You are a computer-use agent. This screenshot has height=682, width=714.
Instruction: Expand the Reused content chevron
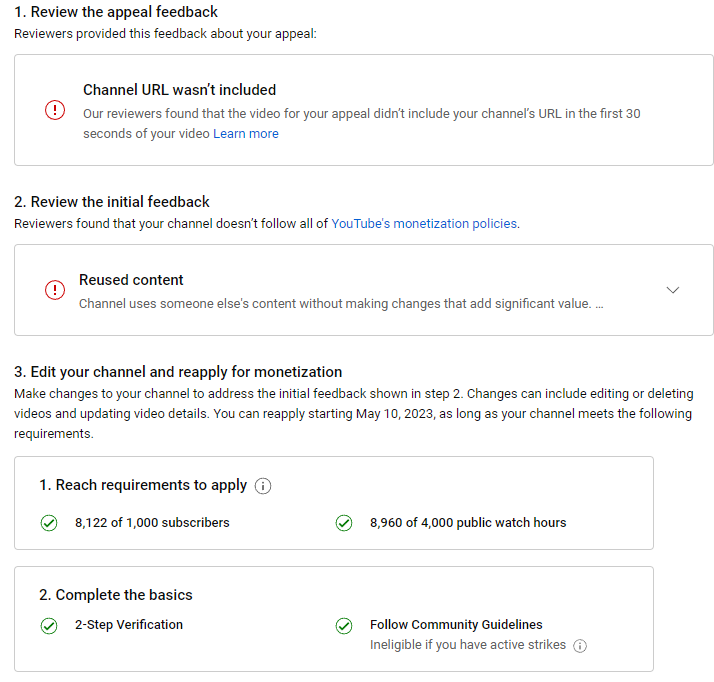tap(673, 290)
